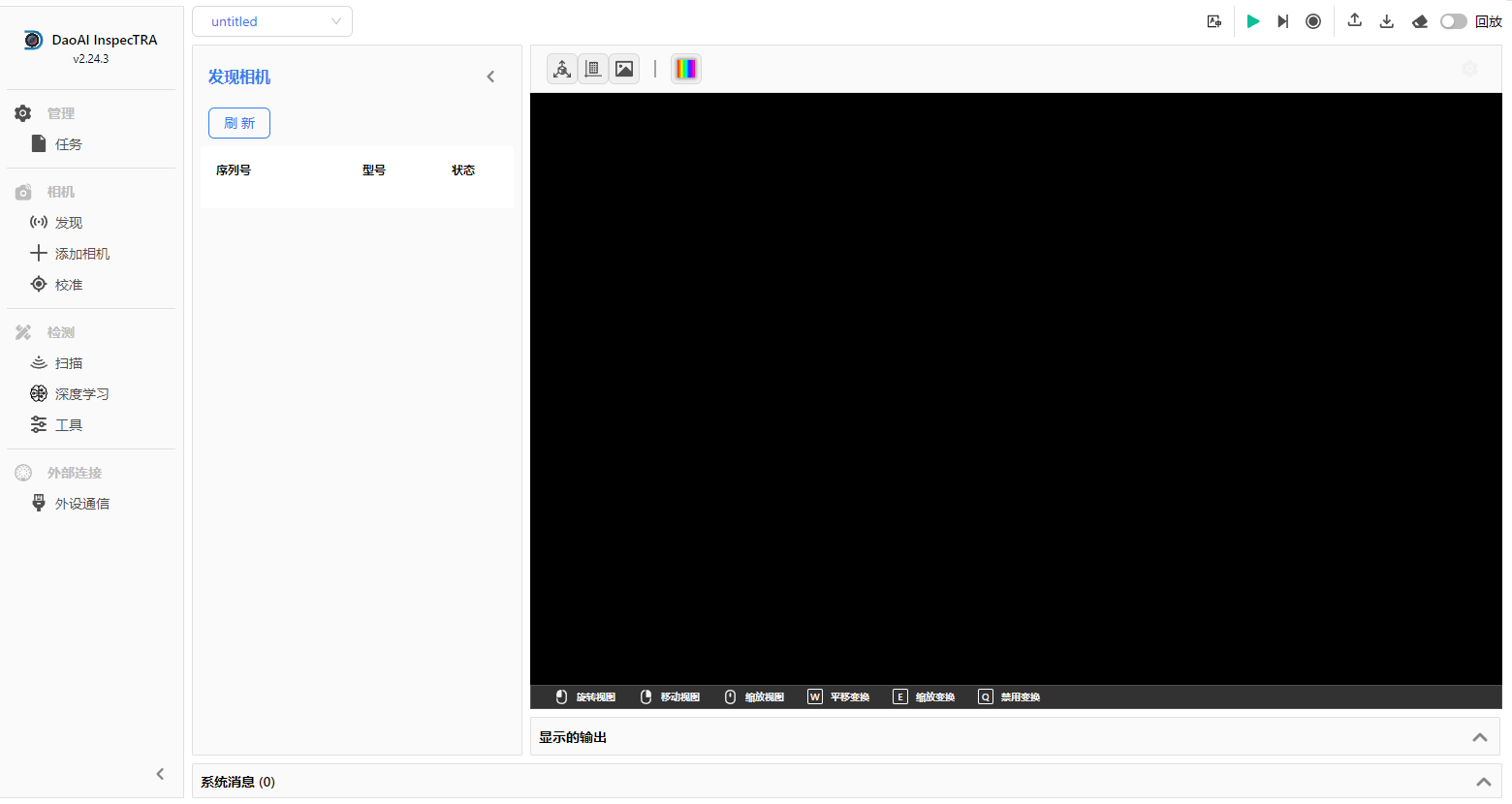This screenshot has width=1512, height=804.
Task: Toggle the 回放 playback switch
Action: click(1454, 21)
